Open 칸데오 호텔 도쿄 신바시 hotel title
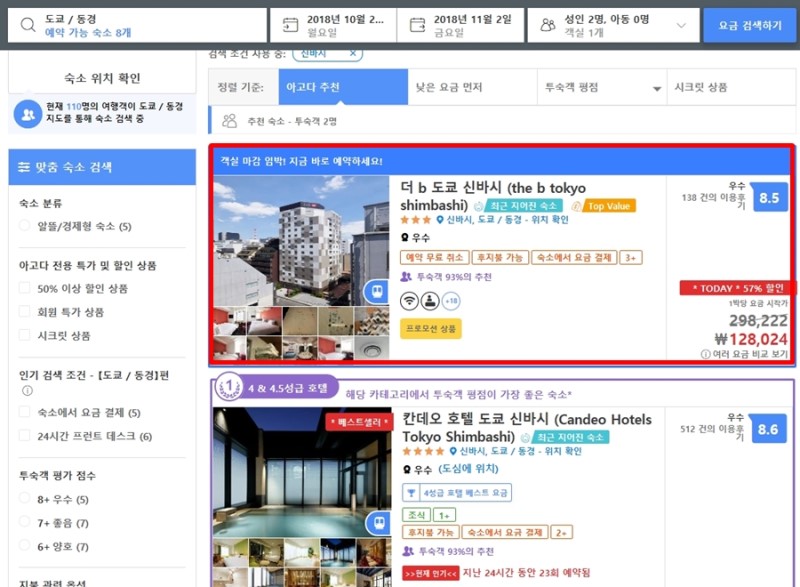800x587 pixels. (x=527, y=428)
